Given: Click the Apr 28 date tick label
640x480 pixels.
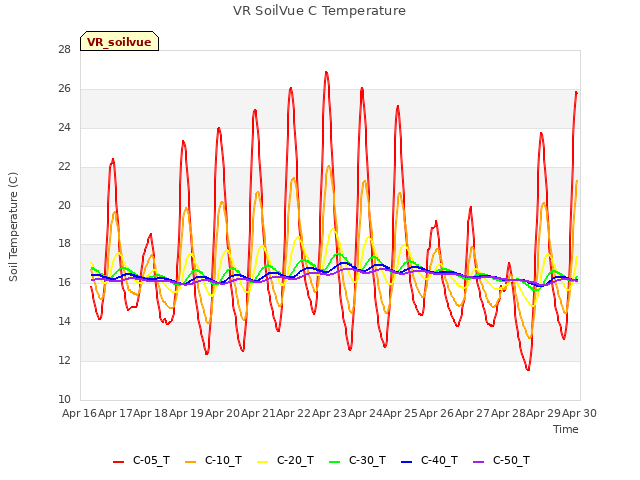Looking at the screenshot, I should pos(508,413).
